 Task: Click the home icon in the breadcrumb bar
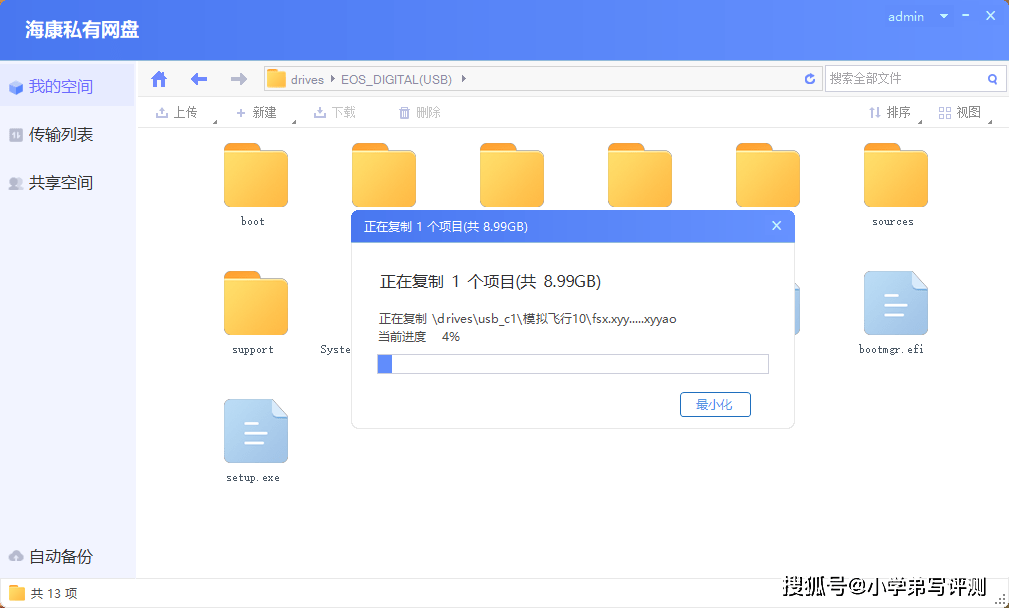pyautogui.click(x=158, y=78)
